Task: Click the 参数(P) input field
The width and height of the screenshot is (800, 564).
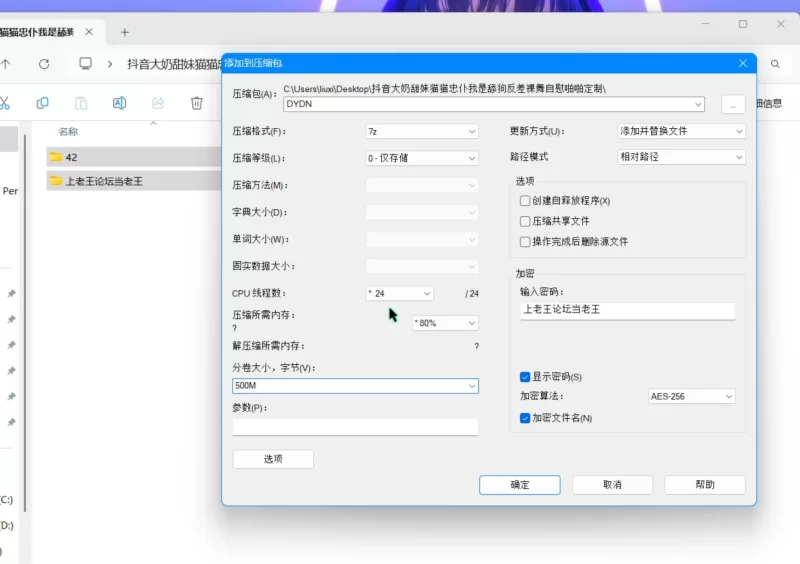Action: pos(355,427)
